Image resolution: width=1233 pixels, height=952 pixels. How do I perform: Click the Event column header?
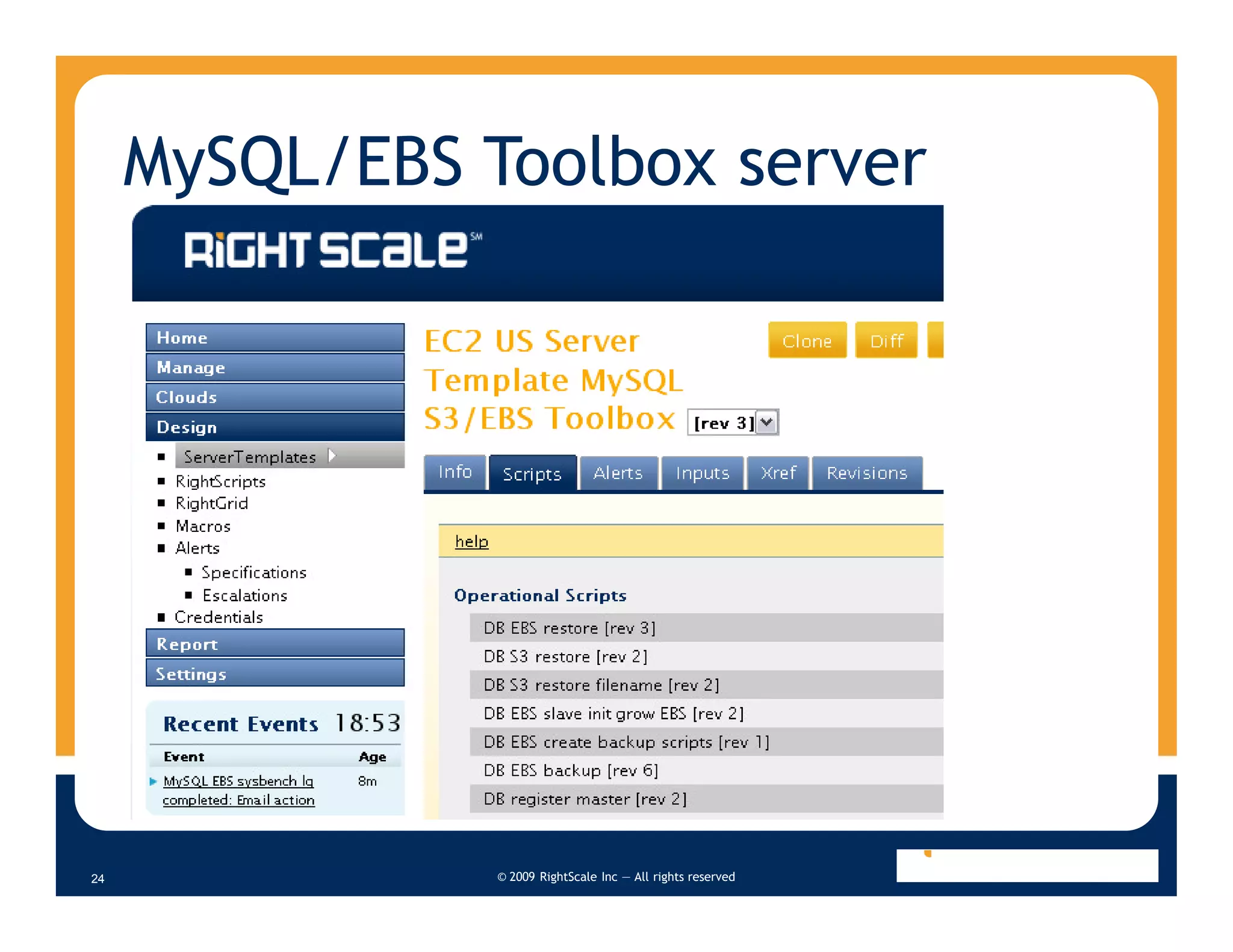point(184,756)
